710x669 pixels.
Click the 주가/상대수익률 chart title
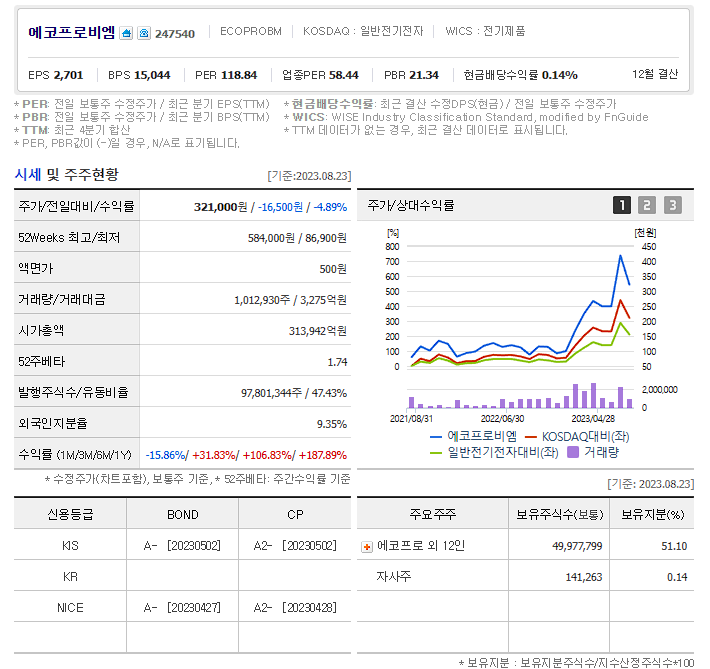411,206
